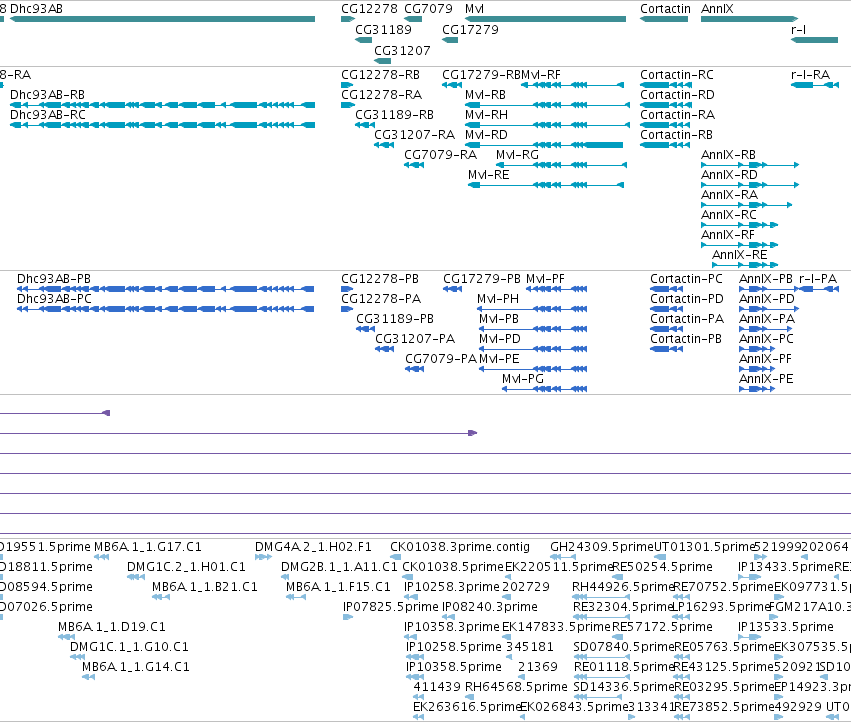Select the MB6A.1_1.B21.C1 EST
Viewport: 851px width, 722px height.
[x=161, y=597]
